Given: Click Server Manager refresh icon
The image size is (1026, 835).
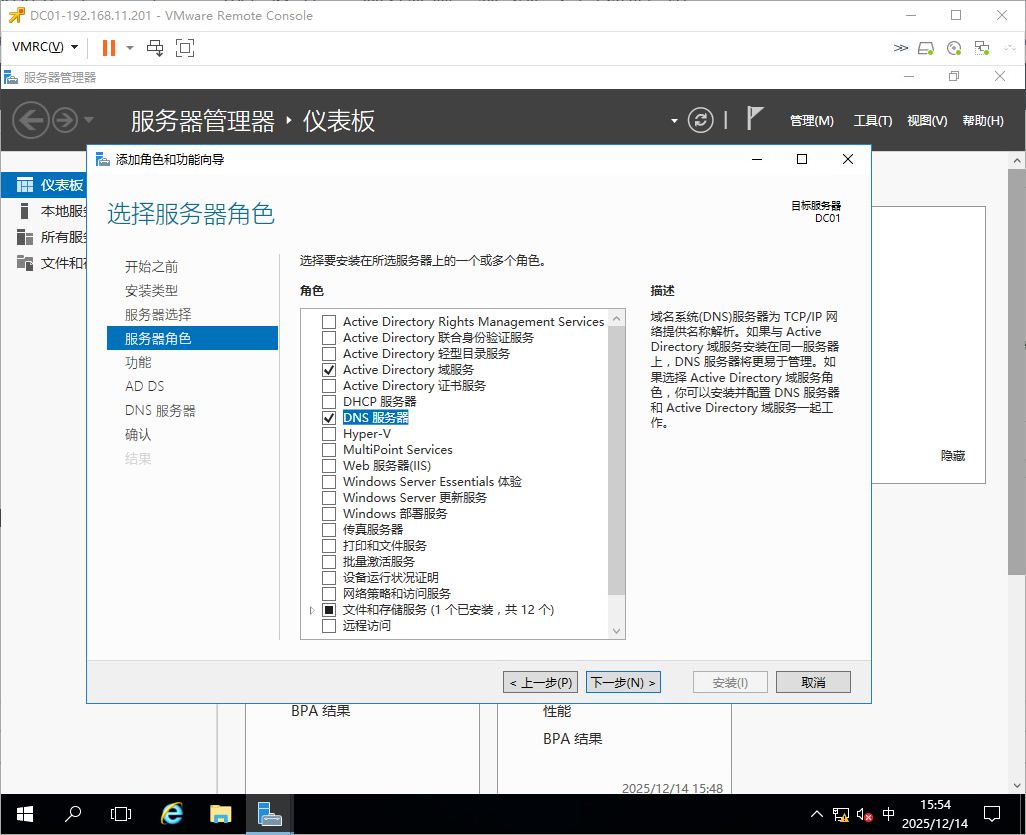Looking at the screenshot, I should 700,120.
